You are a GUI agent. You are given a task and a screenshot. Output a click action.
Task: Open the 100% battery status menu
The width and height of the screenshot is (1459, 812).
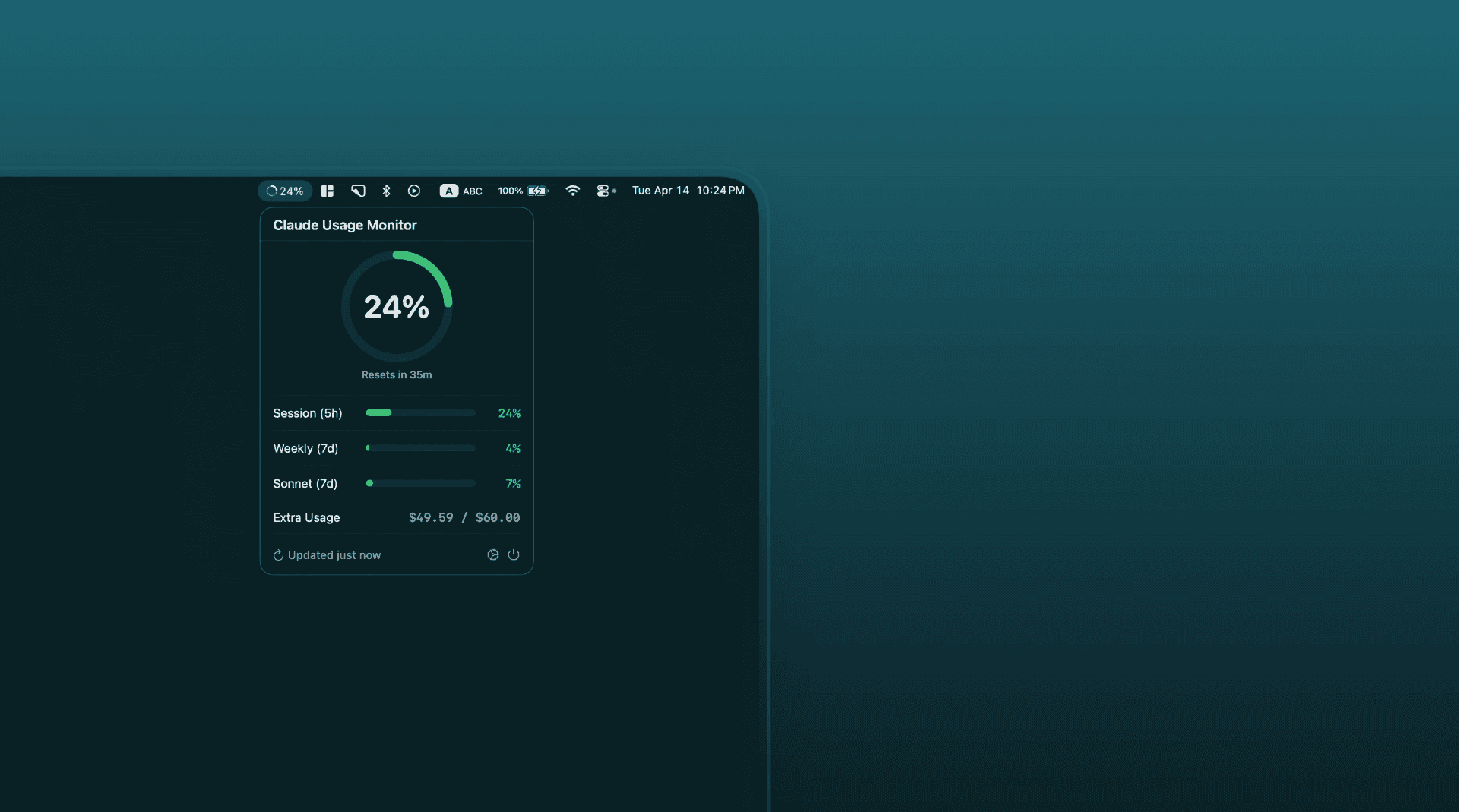523,191
